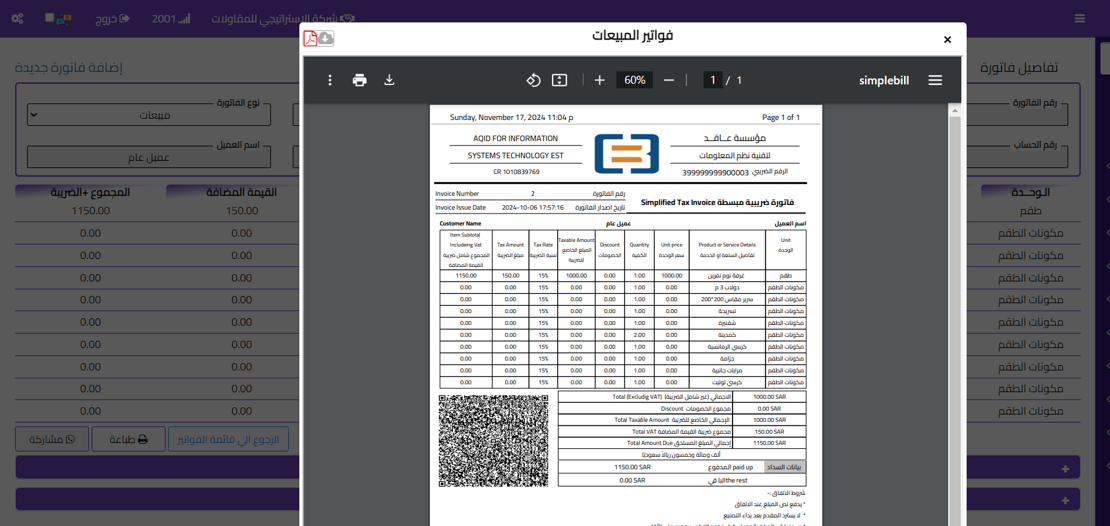Rotate the PDF counterclockwise
Screen dimensions: 1110x526
click(x=533, y=80)
